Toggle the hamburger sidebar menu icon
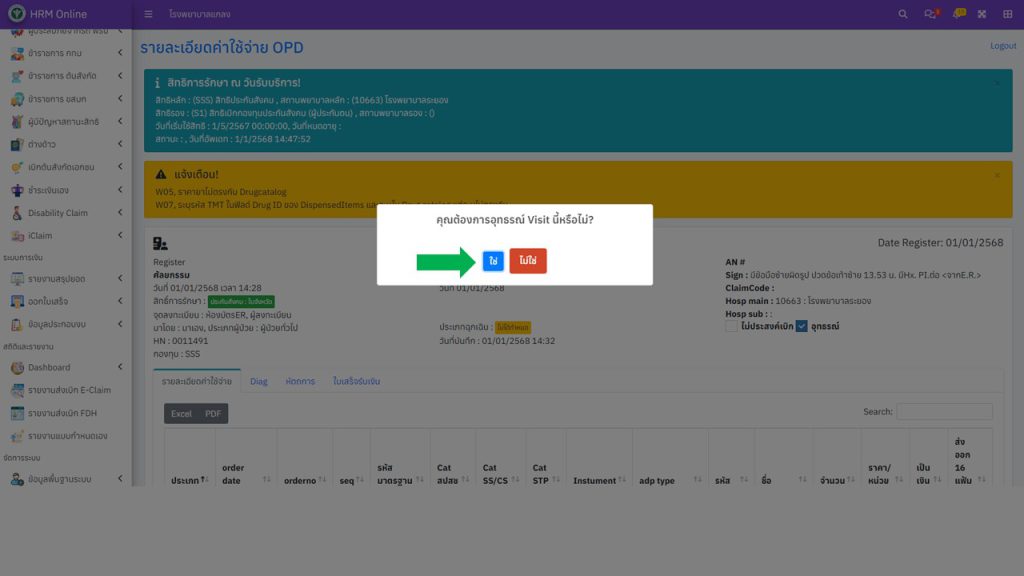1024x576 pixels. [148, 14]
